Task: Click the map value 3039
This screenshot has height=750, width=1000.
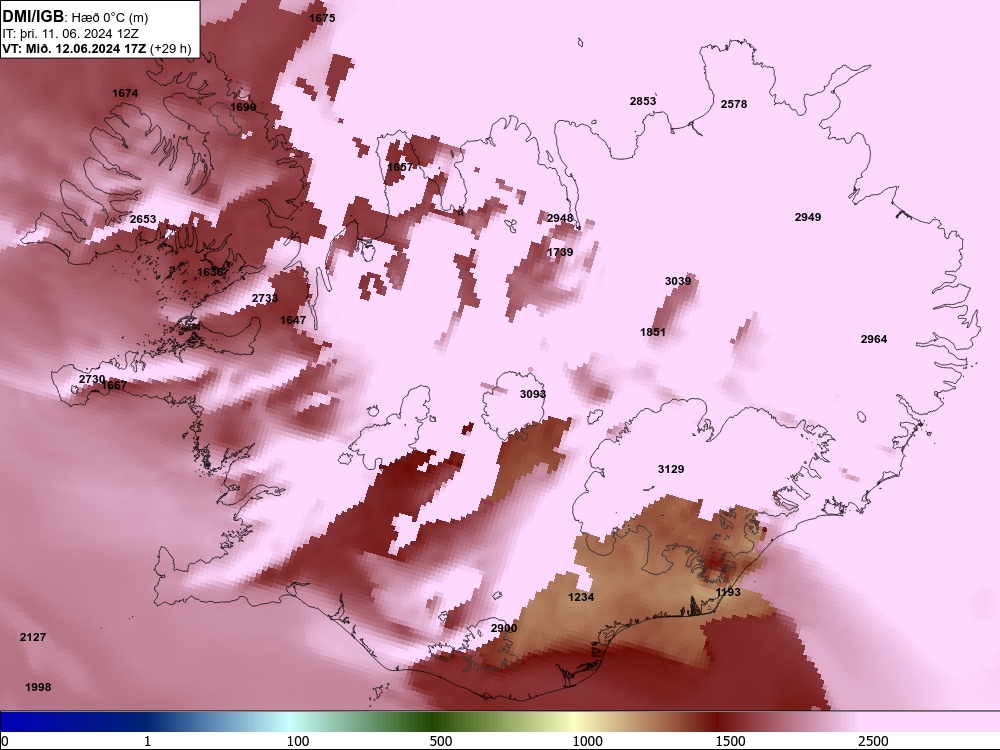Action: pos(678,281)
